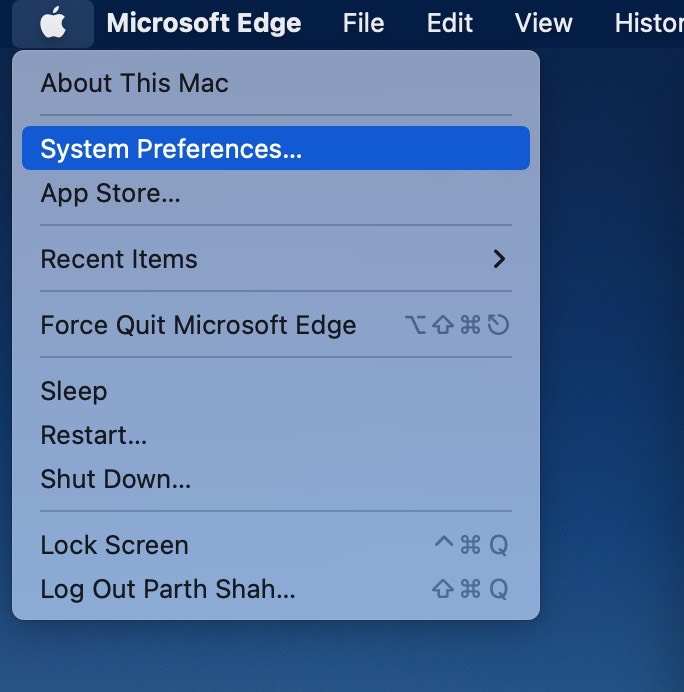Viewport: 684px width, 692px height.
Task: Click the Force Quit keyboard shortcut symbols
Action: [457, 325]
